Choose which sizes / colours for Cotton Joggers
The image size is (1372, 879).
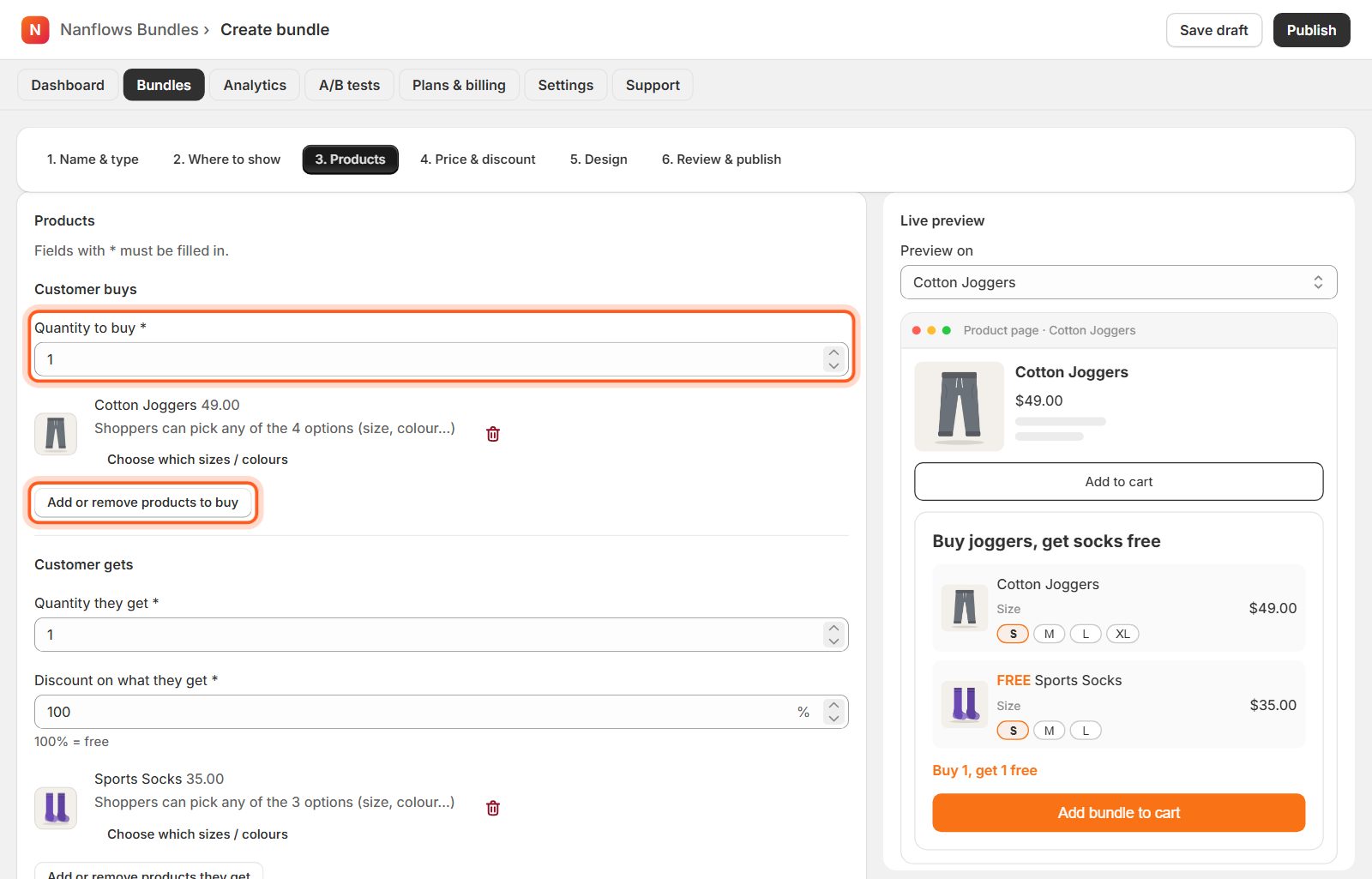tap(197, 460)
